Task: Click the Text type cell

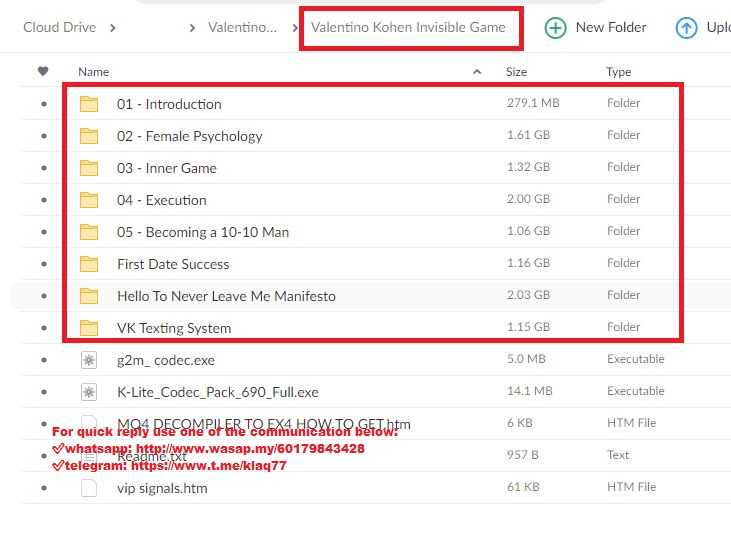Action: tap(618, 454)
